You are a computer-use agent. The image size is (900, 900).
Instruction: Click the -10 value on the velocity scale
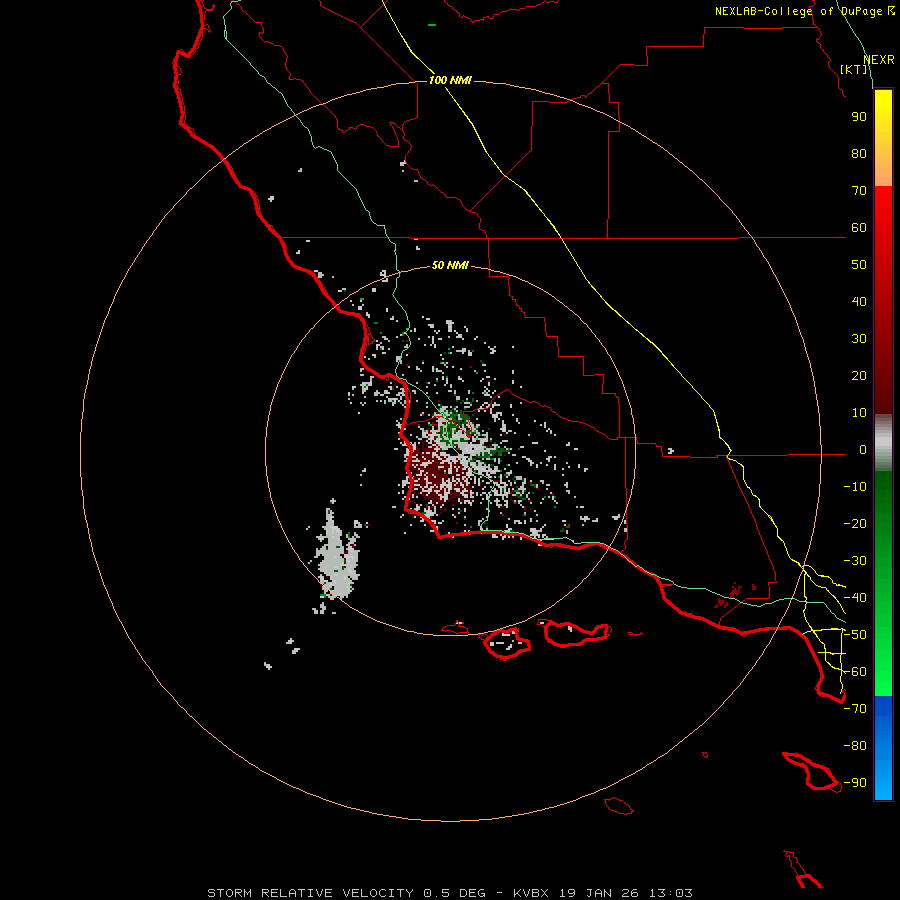855,487
